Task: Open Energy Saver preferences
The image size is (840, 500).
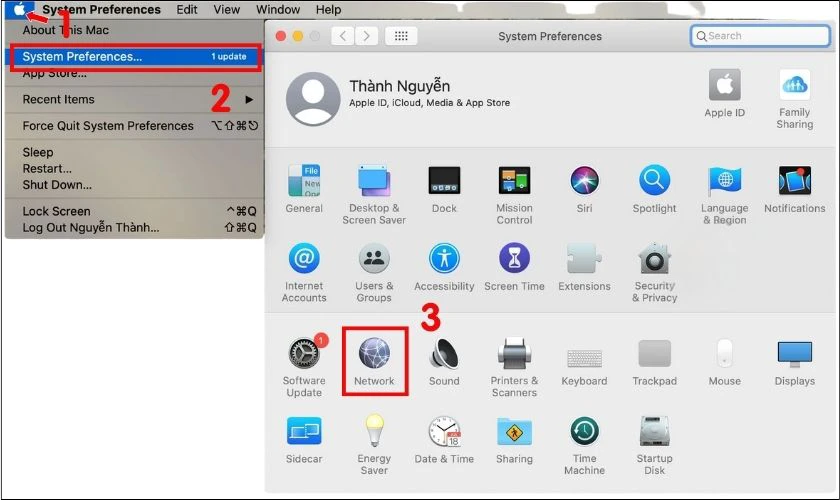Action: [x=374, y=445]
